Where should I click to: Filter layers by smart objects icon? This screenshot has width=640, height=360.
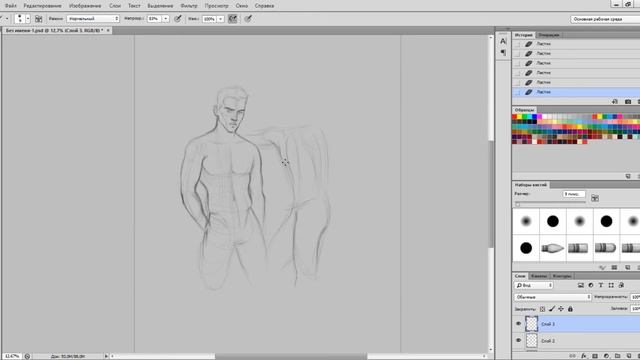(621, 285)
